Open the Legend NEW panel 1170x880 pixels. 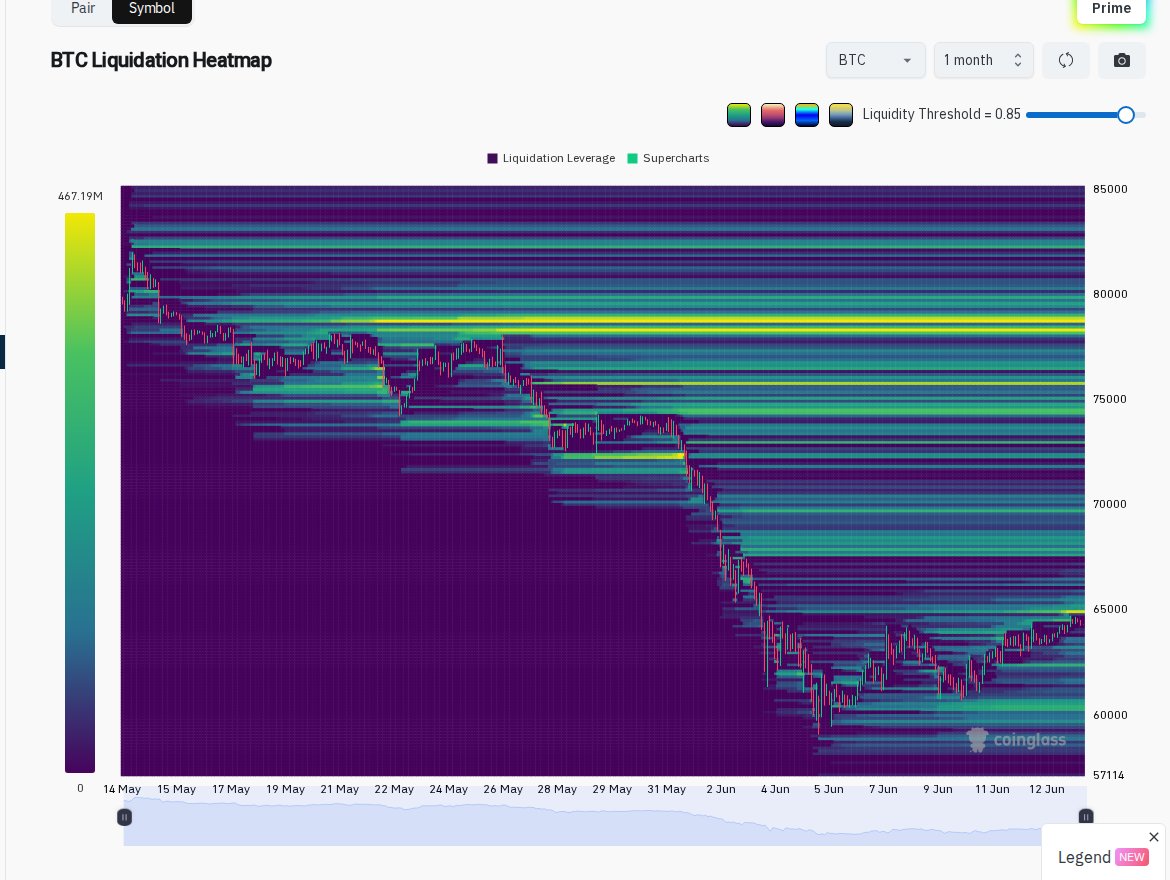(1102, 857)
